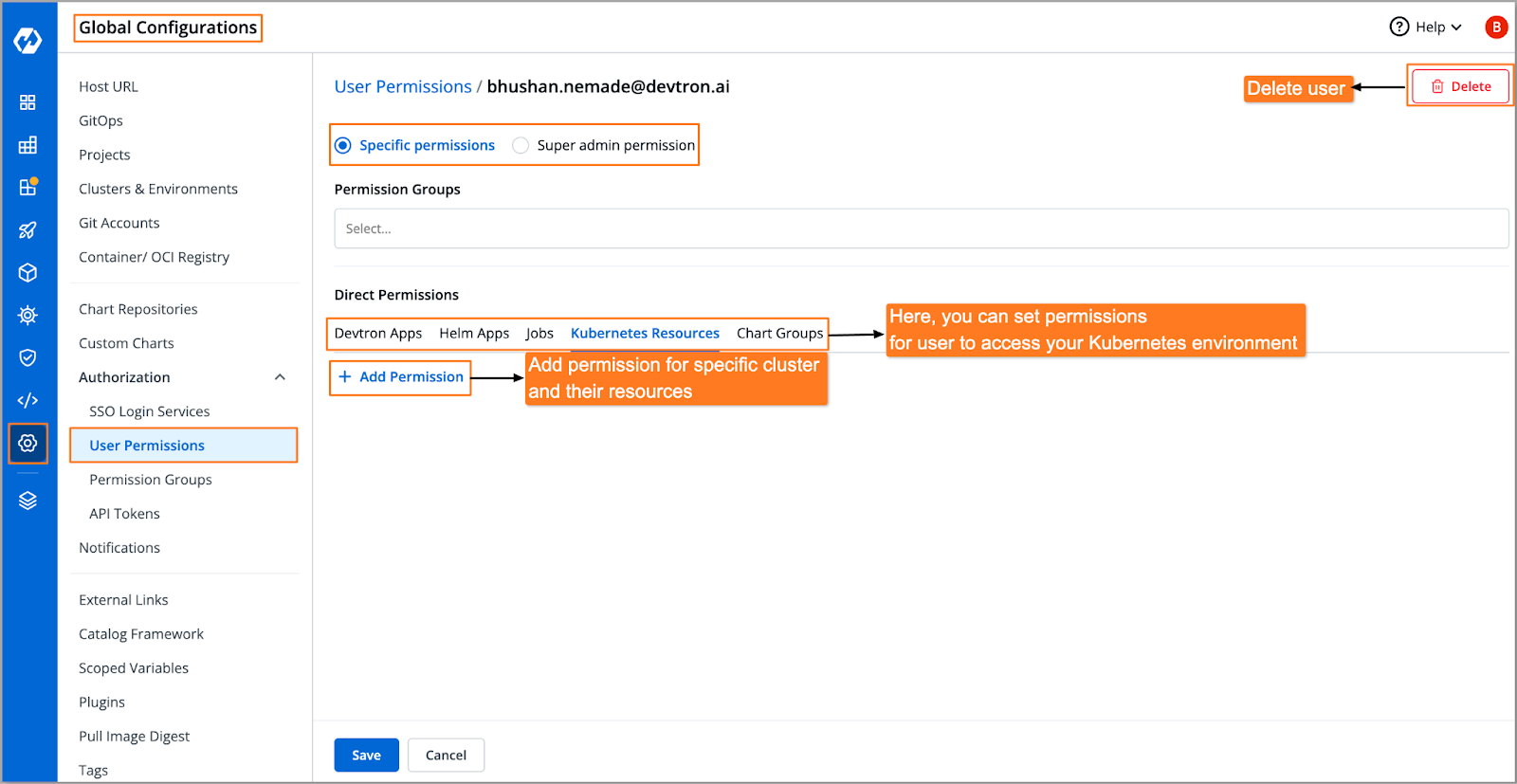Open Git Accounts settings
1517x784 pixels.
pos(119,223)
